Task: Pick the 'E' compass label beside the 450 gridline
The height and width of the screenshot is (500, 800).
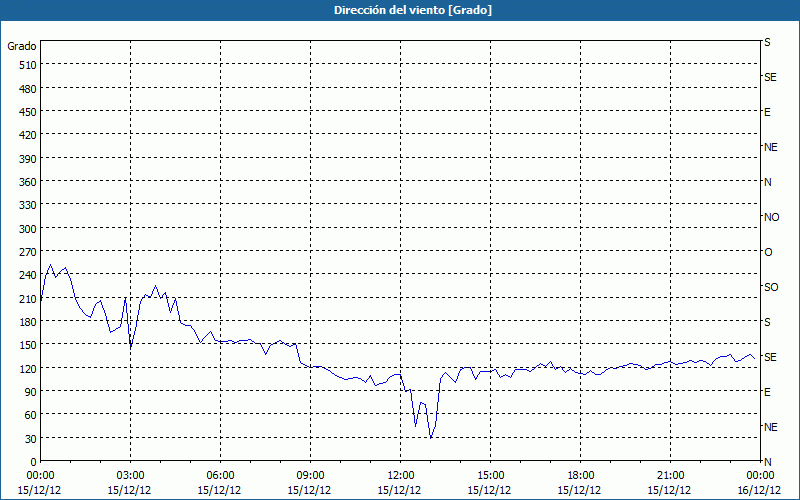Action: click(x=767, y=112)
